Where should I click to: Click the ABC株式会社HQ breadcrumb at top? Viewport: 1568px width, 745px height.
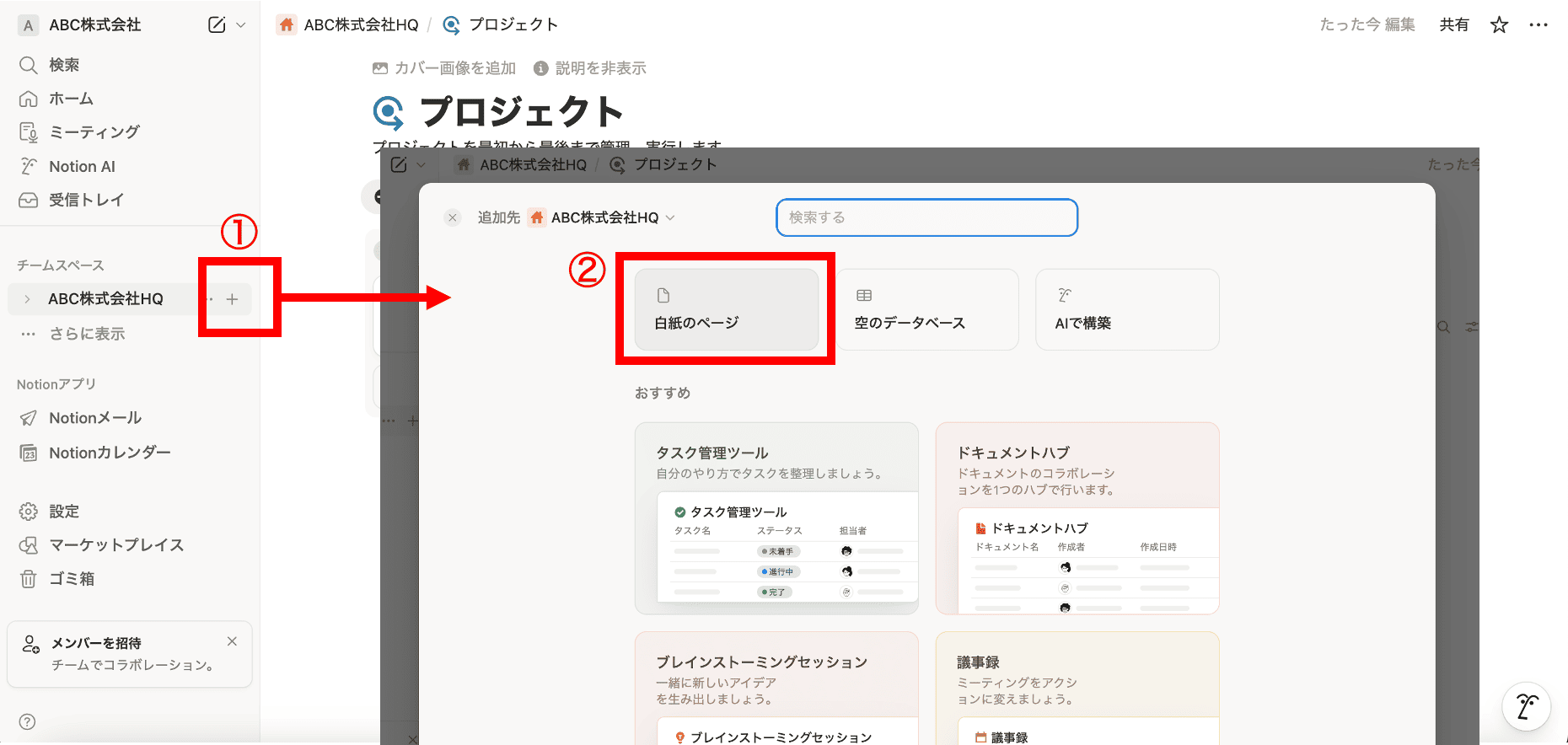tap(348, 25)
